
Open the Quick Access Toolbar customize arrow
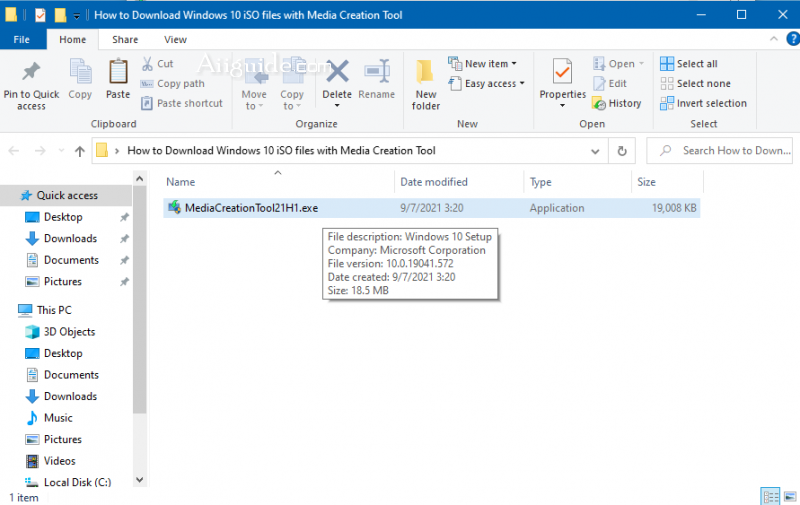(77, 16)
